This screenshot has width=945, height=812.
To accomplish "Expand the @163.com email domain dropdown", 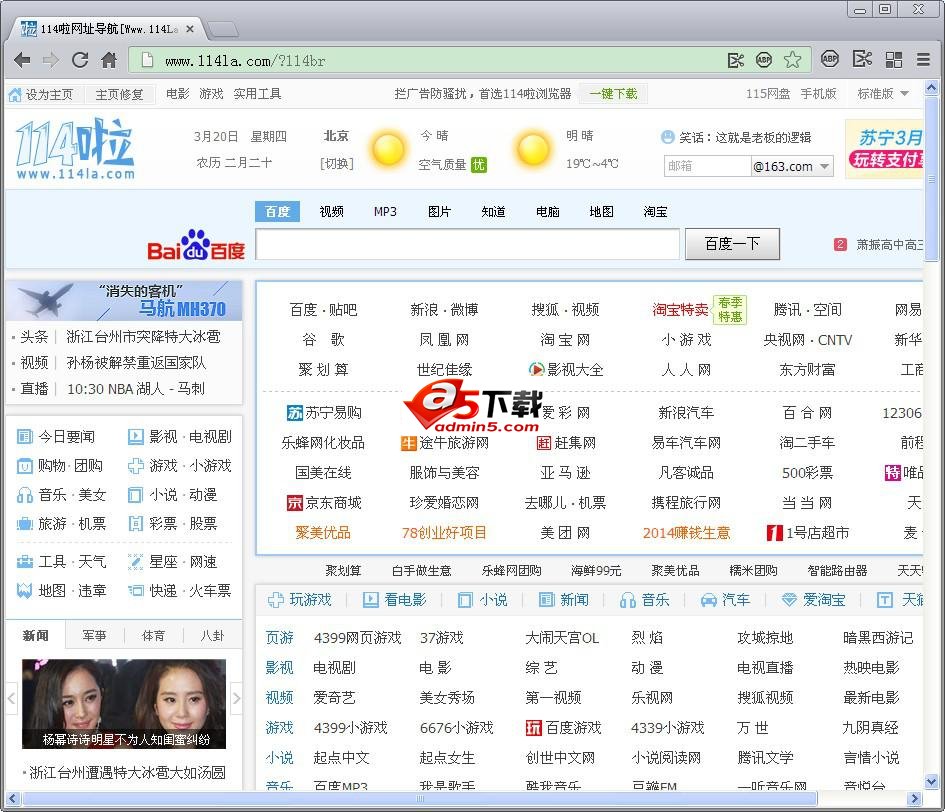I will pos(825,167).
